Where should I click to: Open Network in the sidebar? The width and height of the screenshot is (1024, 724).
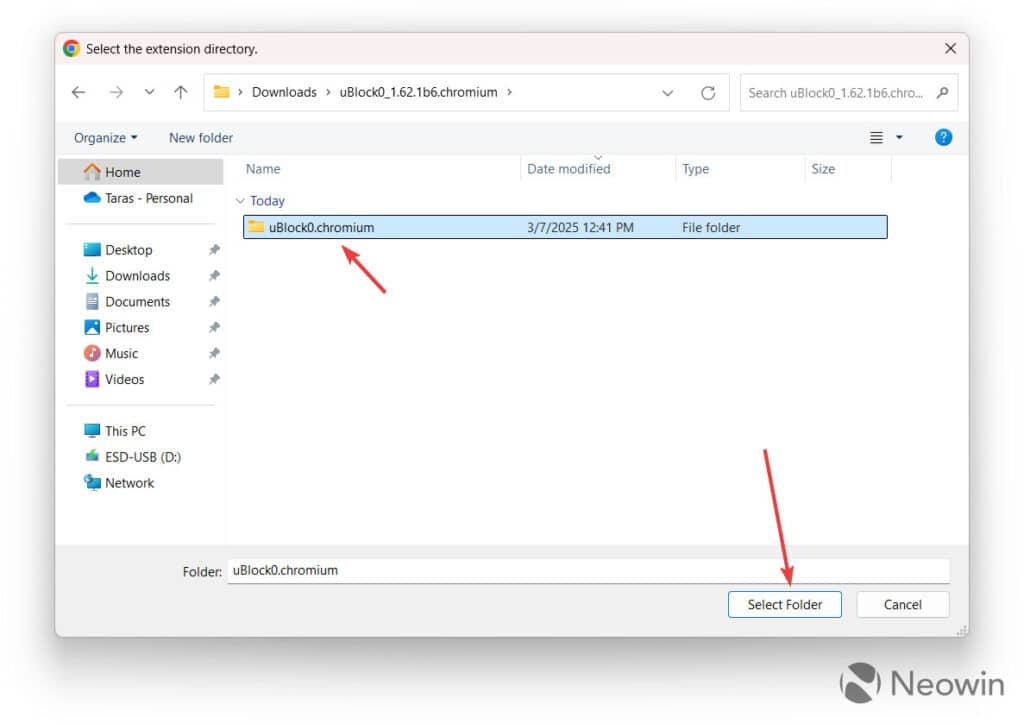pyautogui.click(x=129, y=482)
